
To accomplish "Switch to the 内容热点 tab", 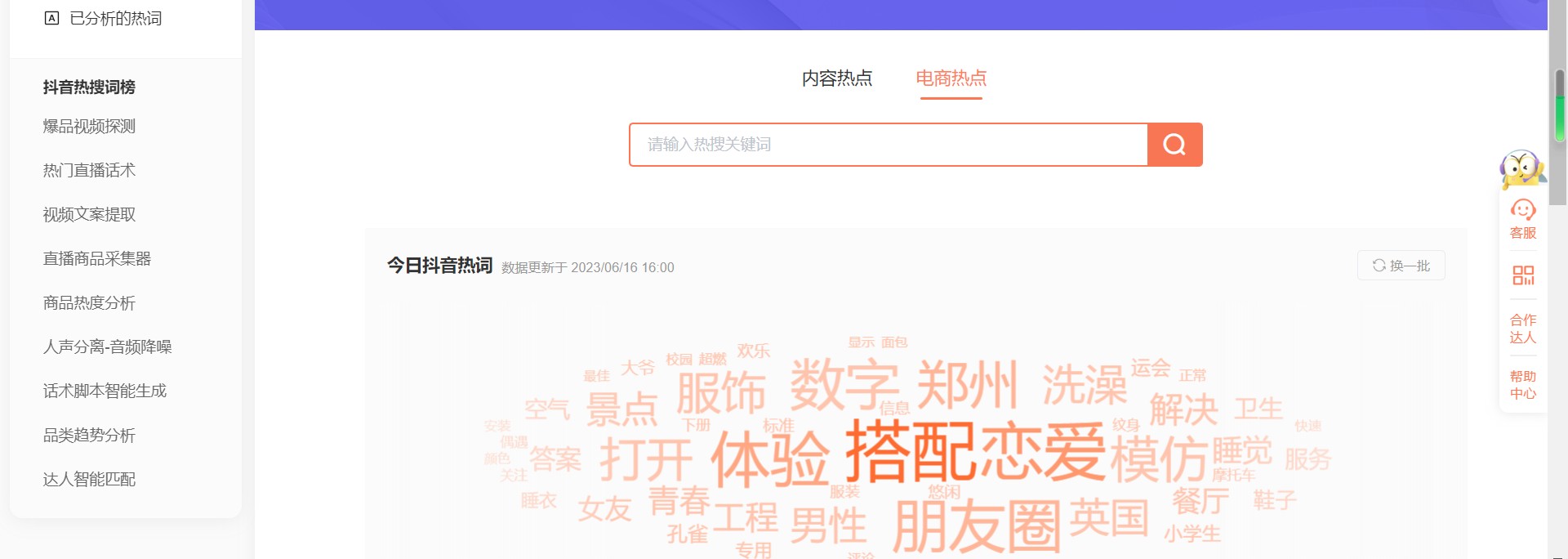I will click(x=837, y=78).
